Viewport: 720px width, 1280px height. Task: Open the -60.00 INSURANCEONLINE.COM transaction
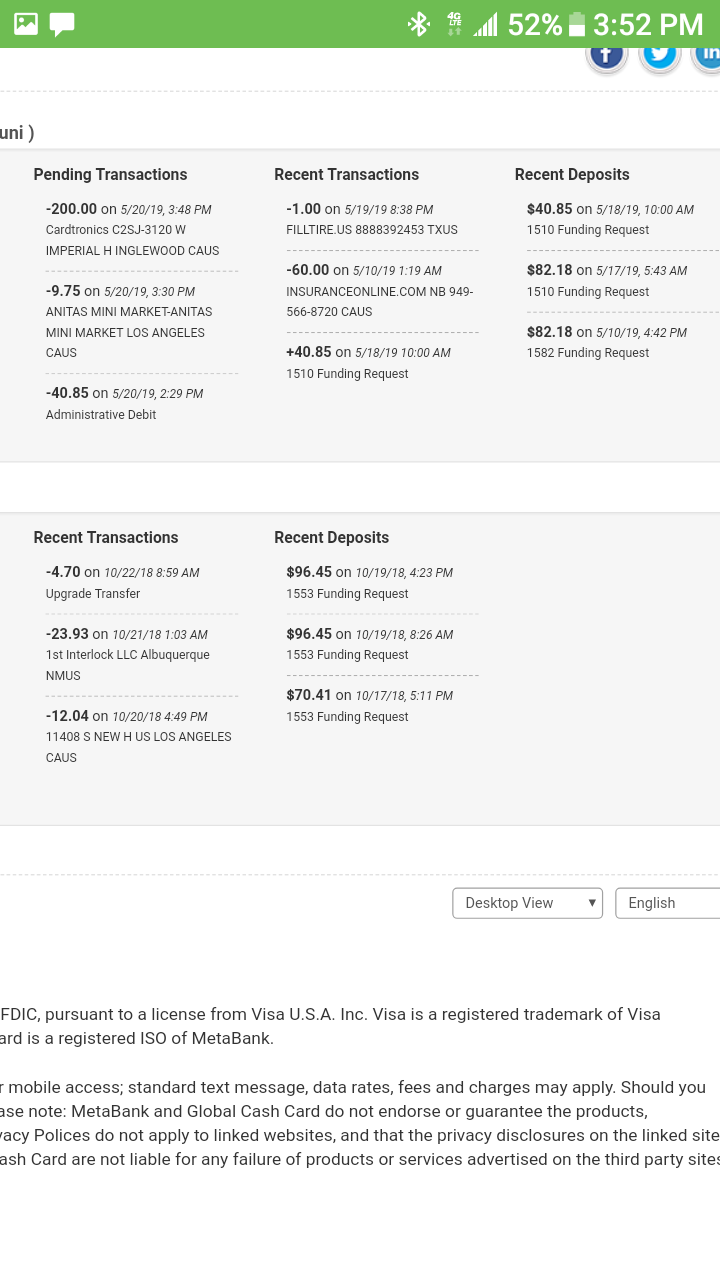[x=380, y=291]
